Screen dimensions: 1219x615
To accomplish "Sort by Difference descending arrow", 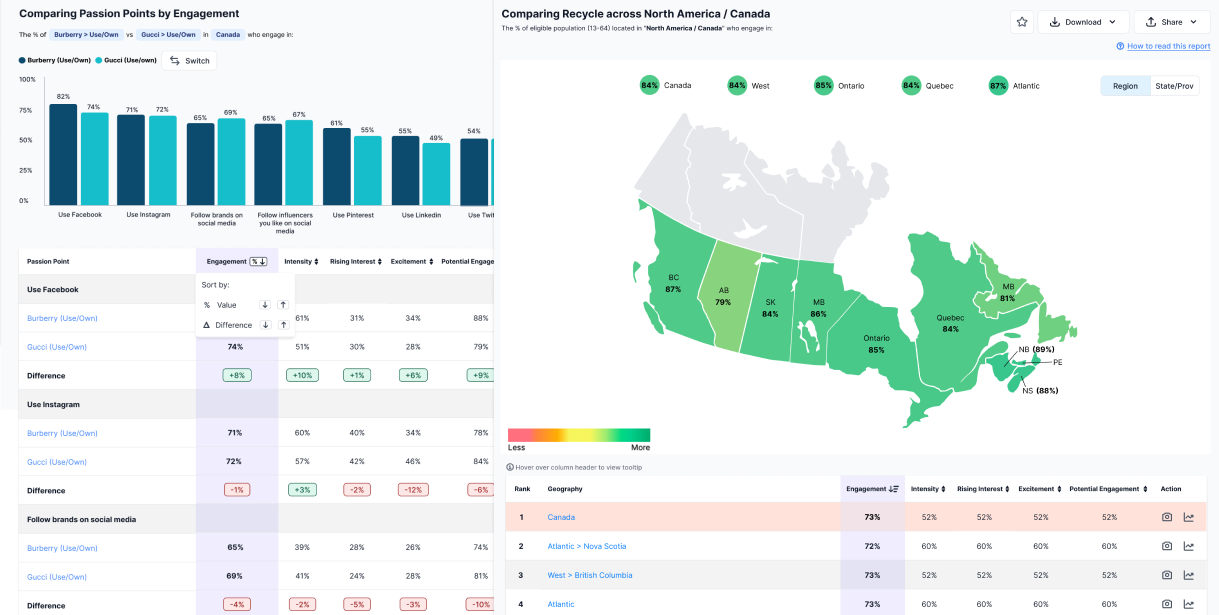I will coord(265,325).
